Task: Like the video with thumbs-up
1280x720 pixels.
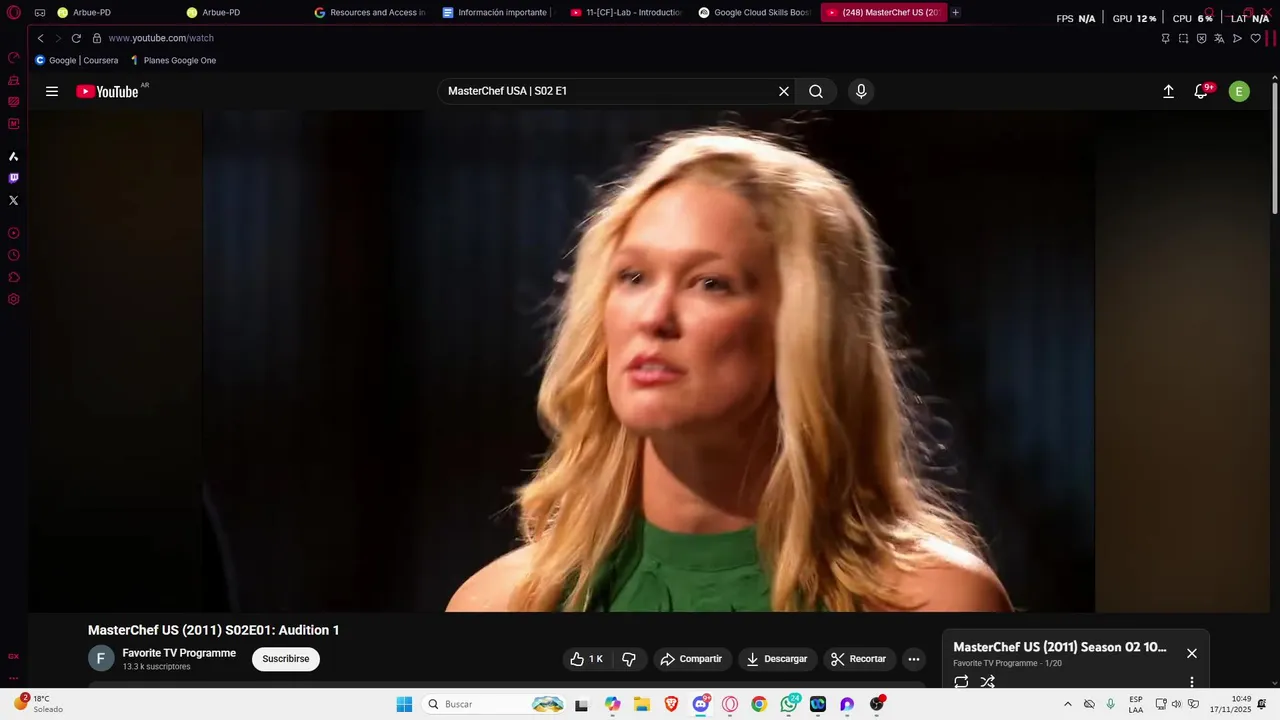Action: pos(587,659)
